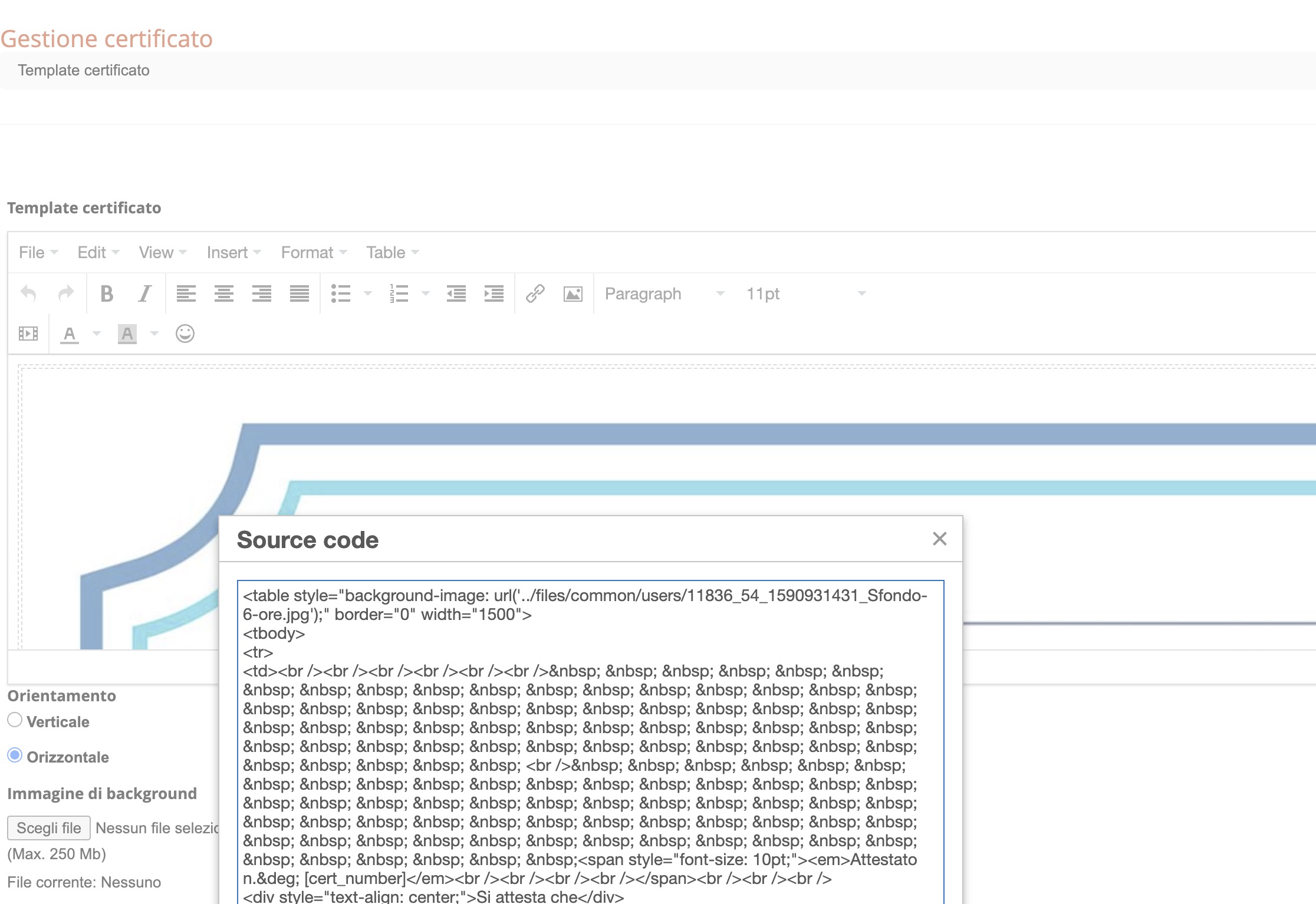Click the insert link icon
Screen dimensions: 1316x904
[535, 293]
